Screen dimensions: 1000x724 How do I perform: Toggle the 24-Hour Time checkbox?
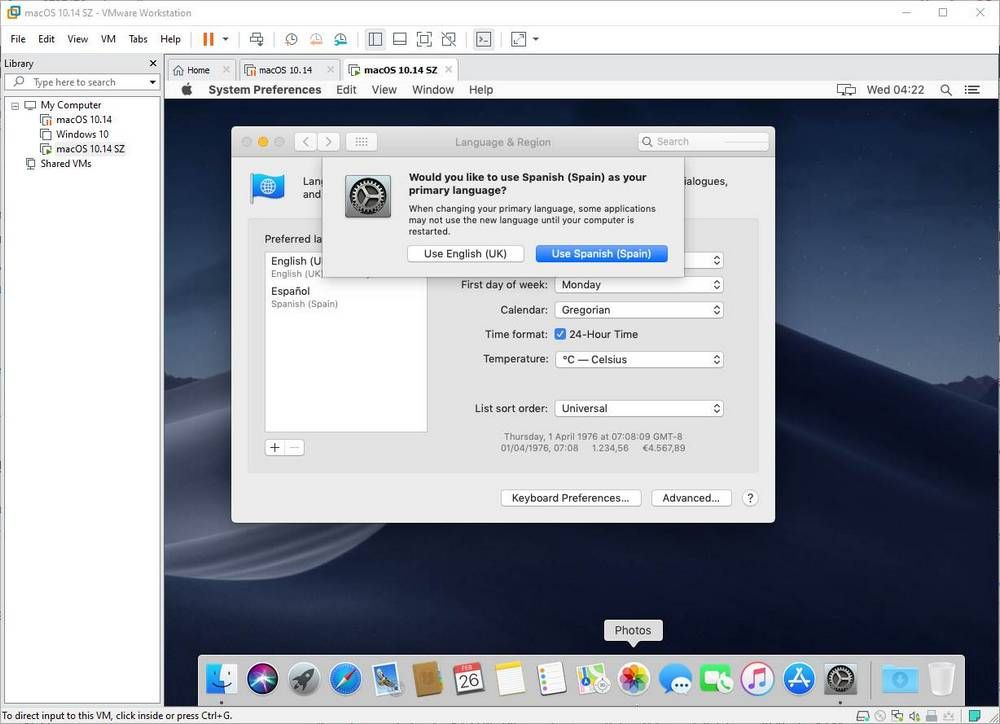(560, 334)
